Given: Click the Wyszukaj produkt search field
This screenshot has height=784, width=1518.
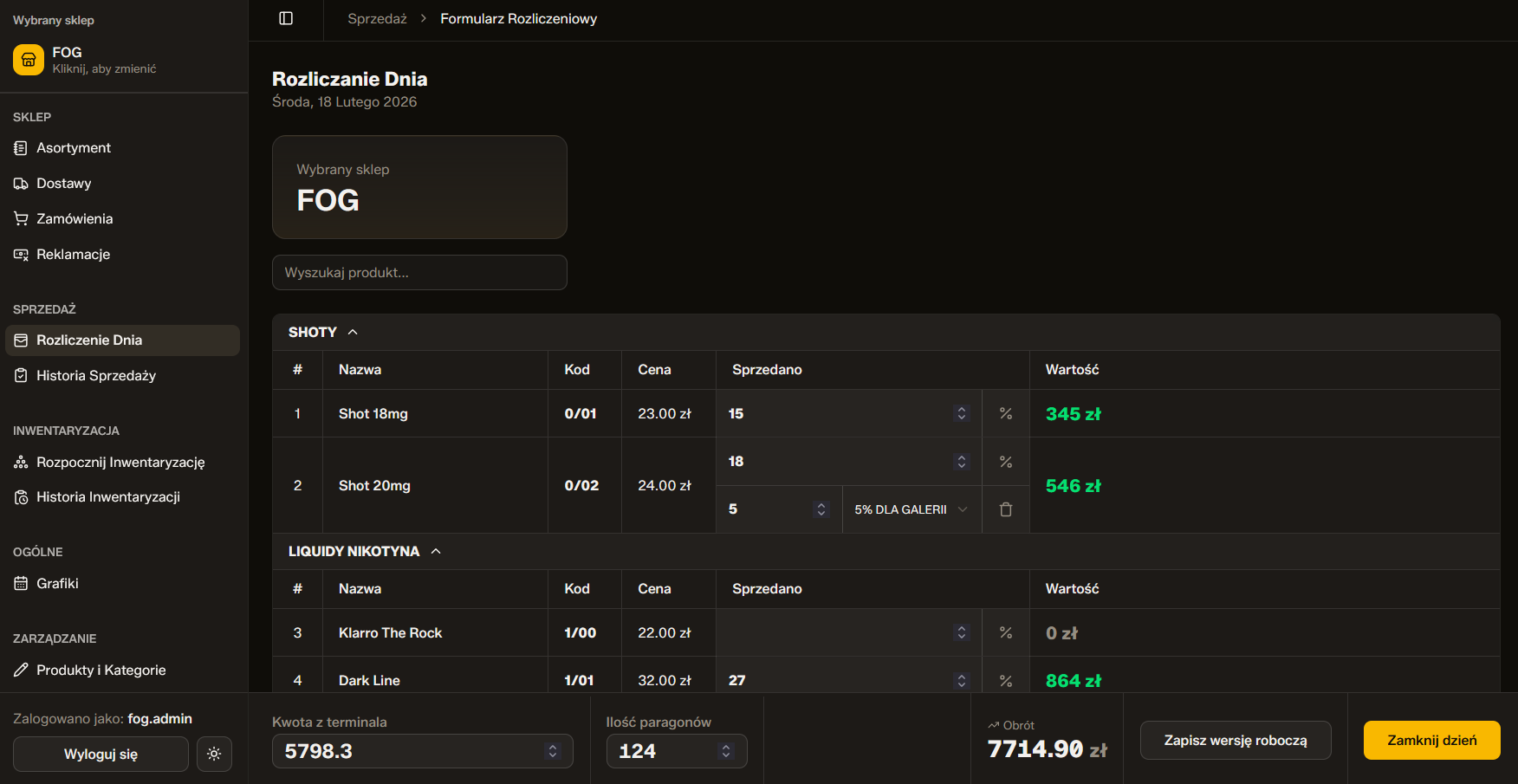Looking at the screenshot, I should coord(419,273).
